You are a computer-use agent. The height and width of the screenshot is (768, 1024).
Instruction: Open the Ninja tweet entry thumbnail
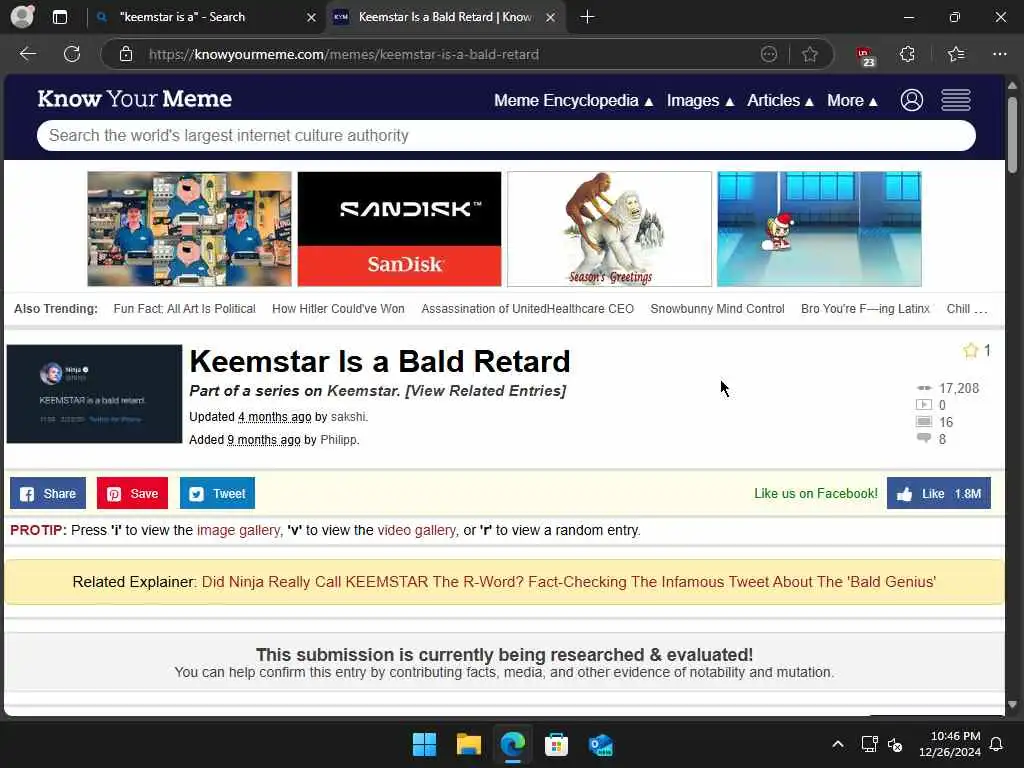[x=94, y=394]
